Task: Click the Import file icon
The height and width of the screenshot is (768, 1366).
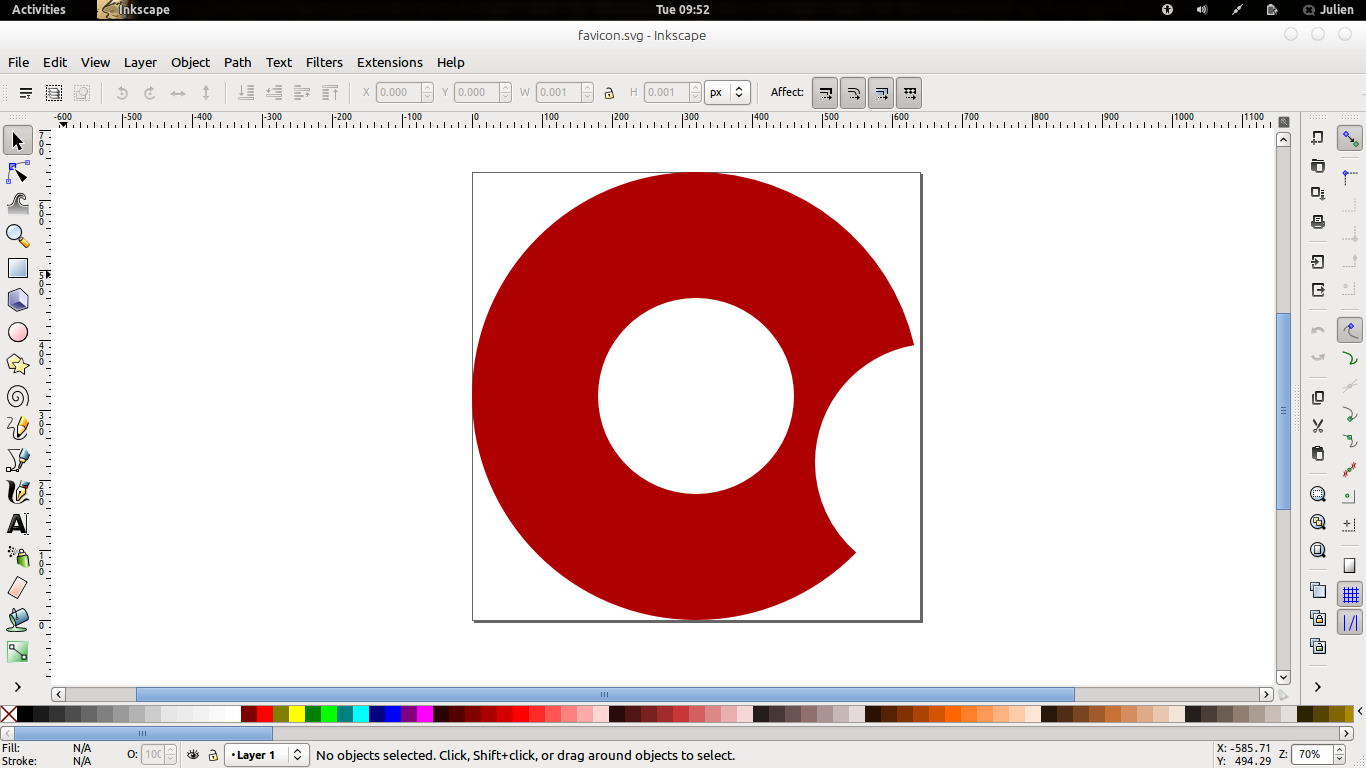Action: 1318,262
